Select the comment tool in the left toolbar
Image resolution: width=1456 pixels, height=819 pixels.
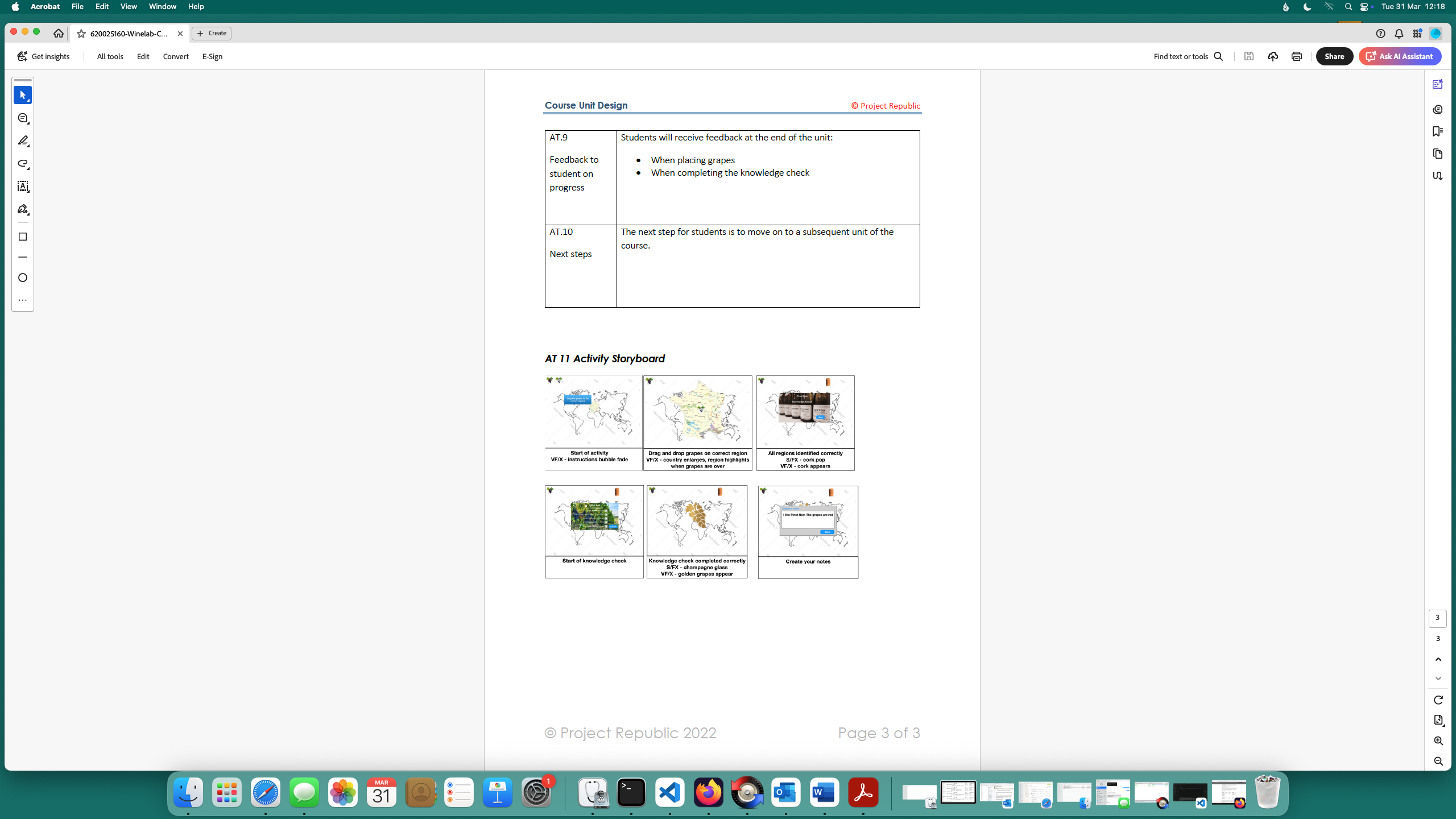(23, 118)
